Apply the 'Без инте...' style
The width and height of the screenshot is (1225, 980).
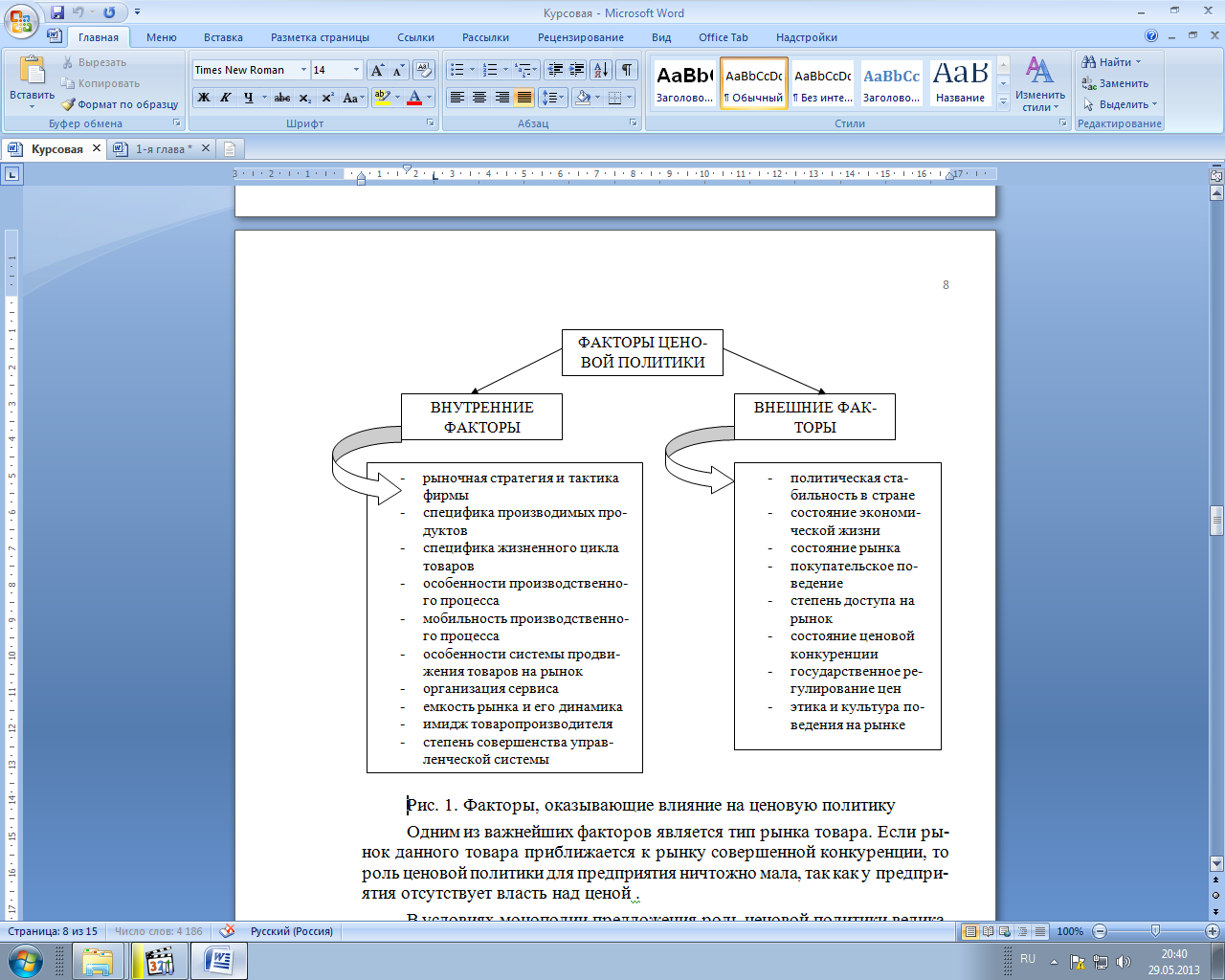[822, 83]
